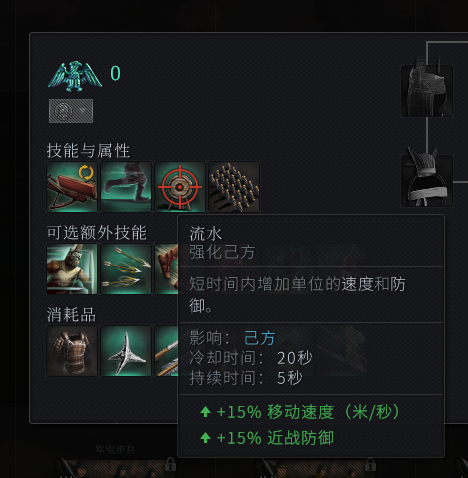Click the 己方 affected target link
This screenshot has width=468, height=478.
click(260, 338)
